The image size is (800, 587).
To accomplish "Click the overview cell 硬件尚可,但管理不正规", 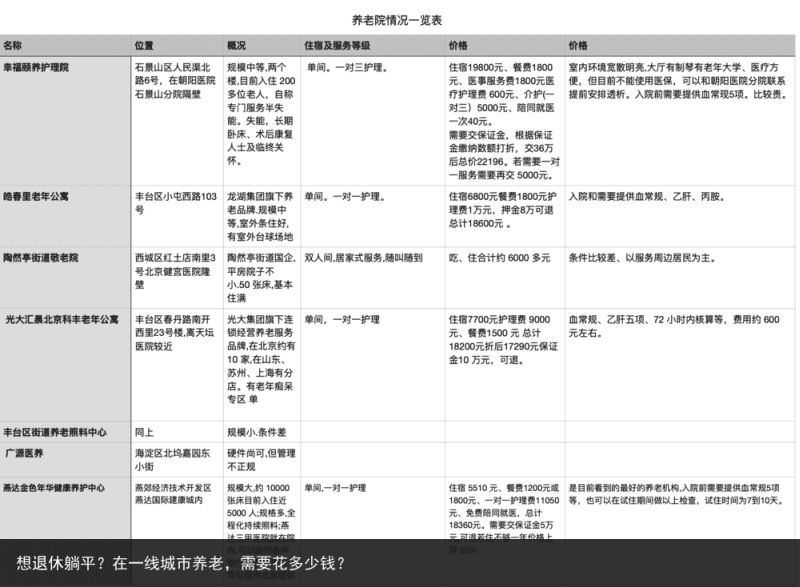I will [x=261, y=460].
